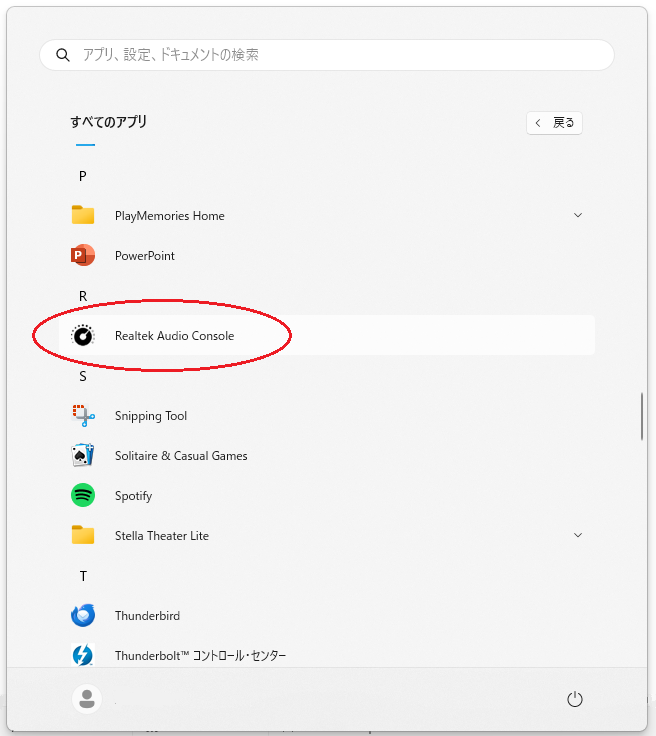The image size is (656, 736).
Task: Click the letter T section header
Action: tap(83, 576)
